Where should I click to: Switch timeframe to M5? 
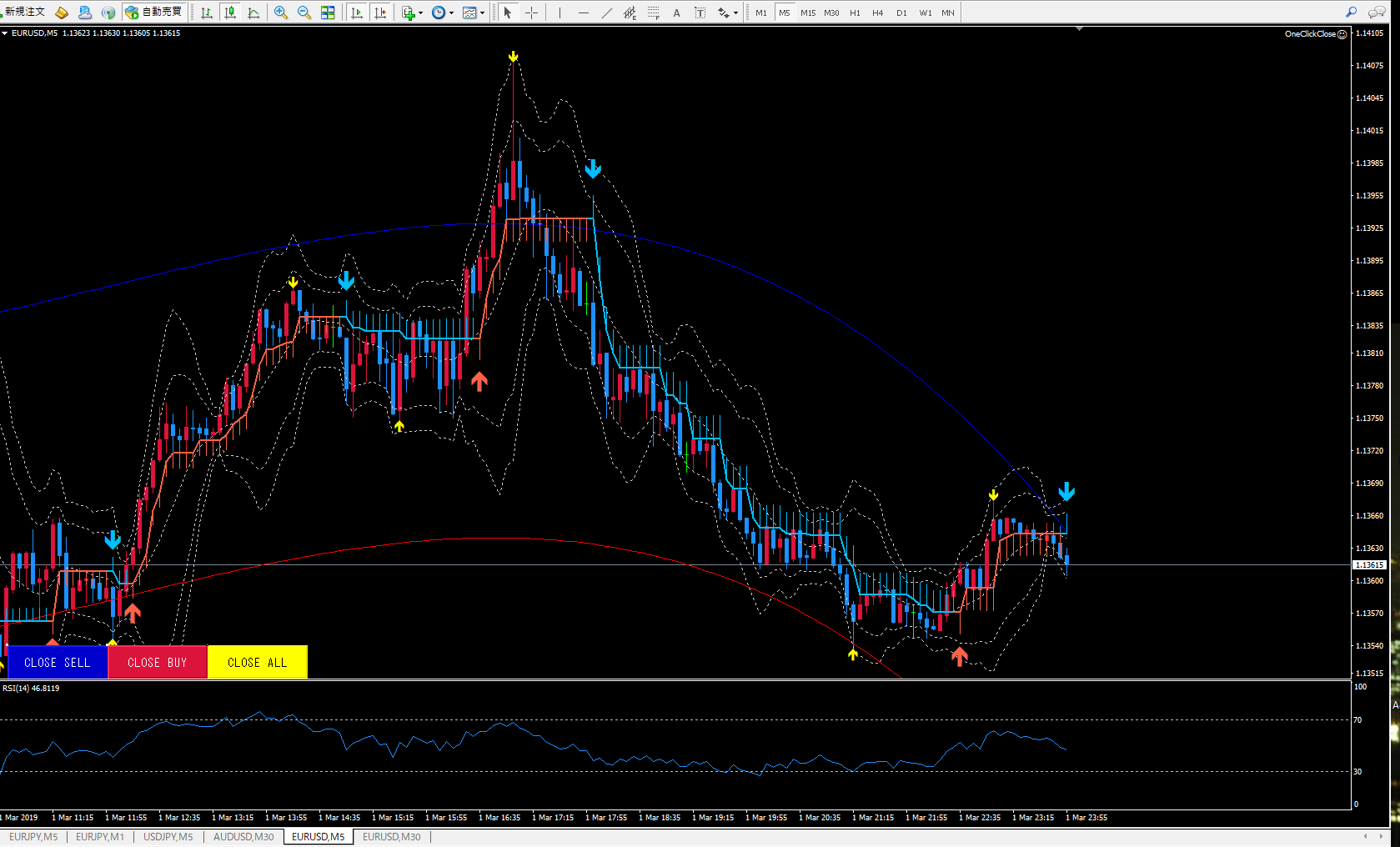point(785,13)
